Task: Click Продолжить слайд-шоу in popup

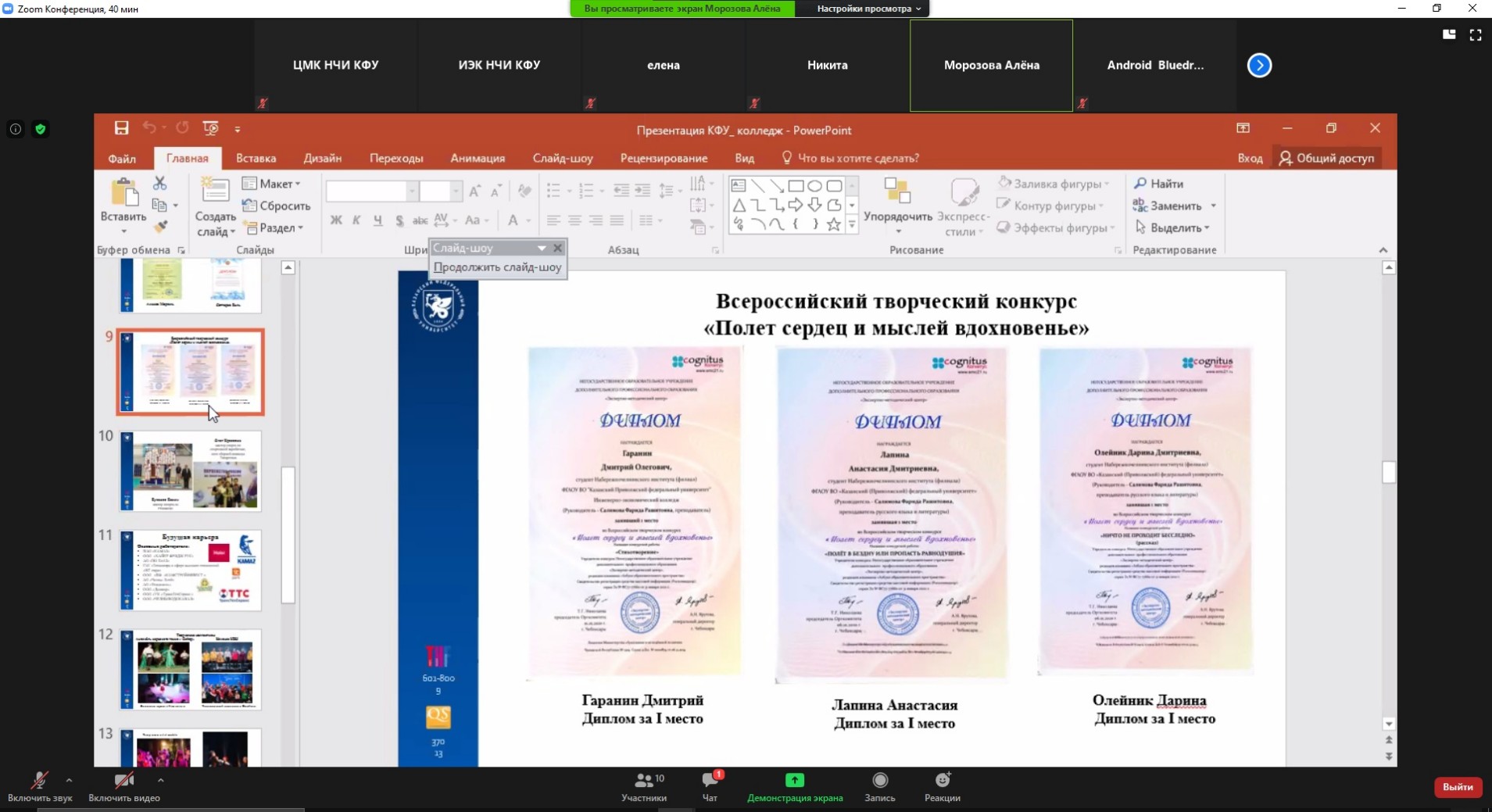Action: pos(498,267)
